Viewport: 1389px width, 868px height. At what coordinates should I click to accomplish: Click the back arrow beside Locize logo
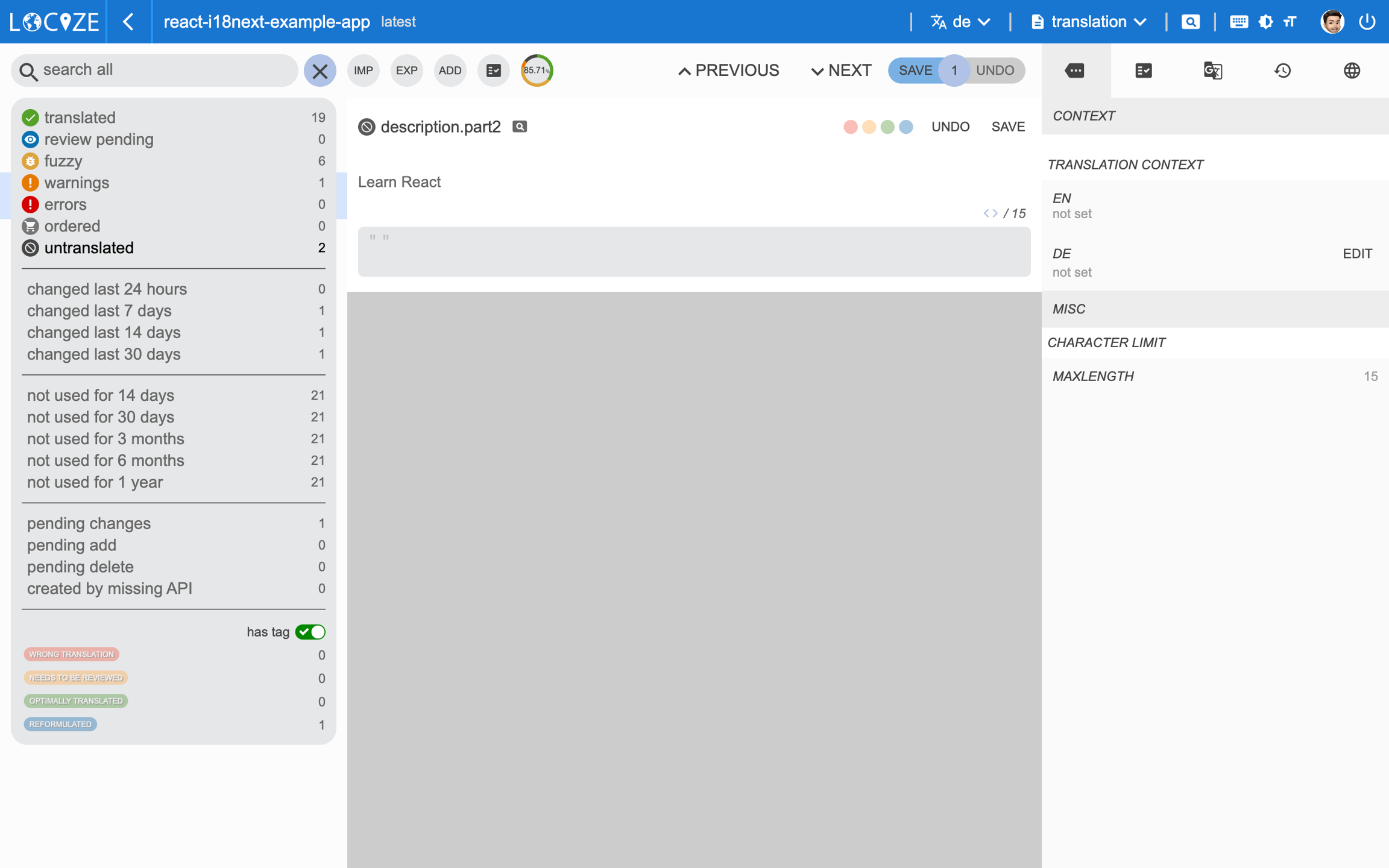128,22
